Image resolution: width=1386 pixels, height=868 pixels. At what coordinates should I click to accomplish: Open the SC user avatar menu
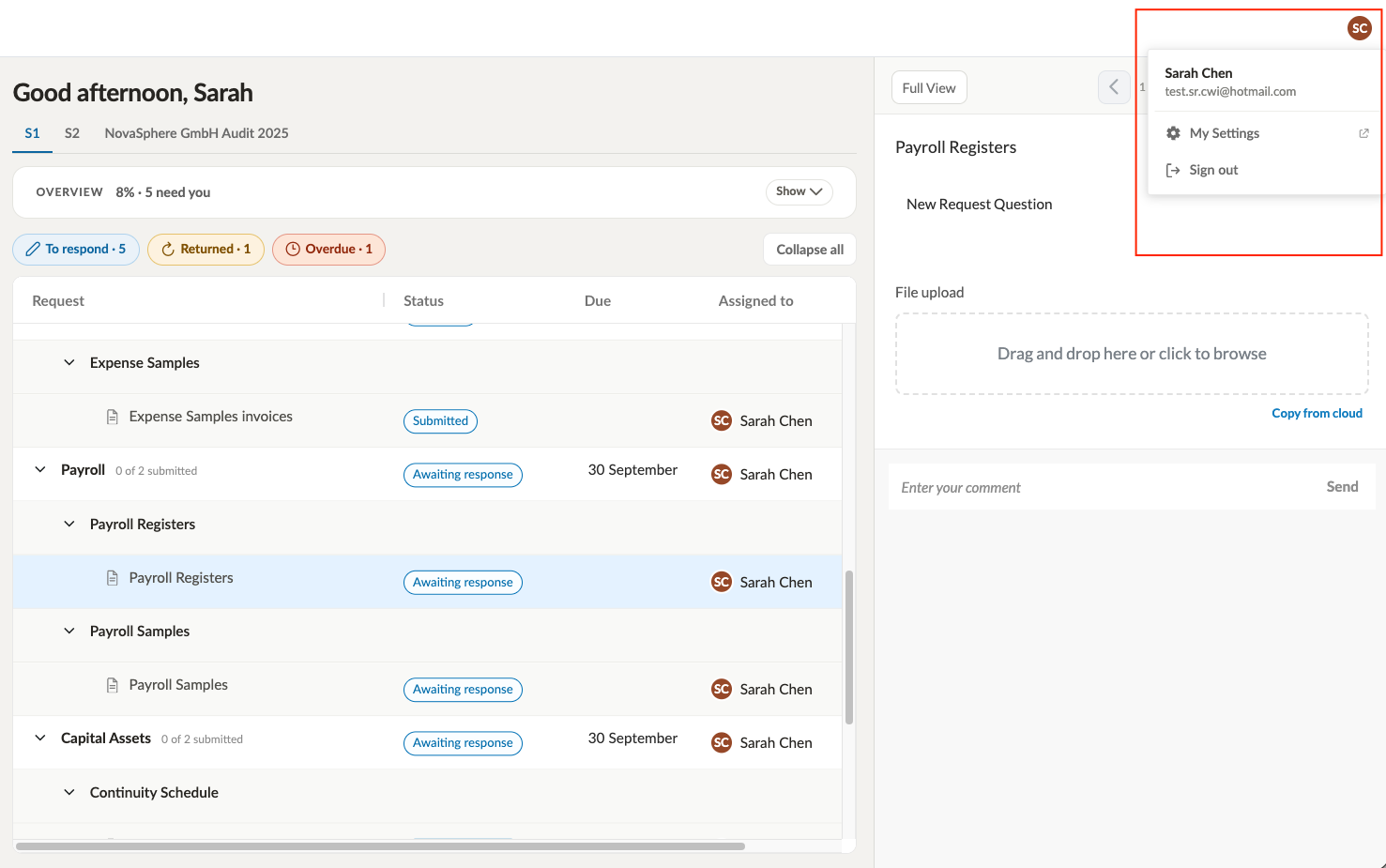pyautogui.click(x=1359, y=28)
